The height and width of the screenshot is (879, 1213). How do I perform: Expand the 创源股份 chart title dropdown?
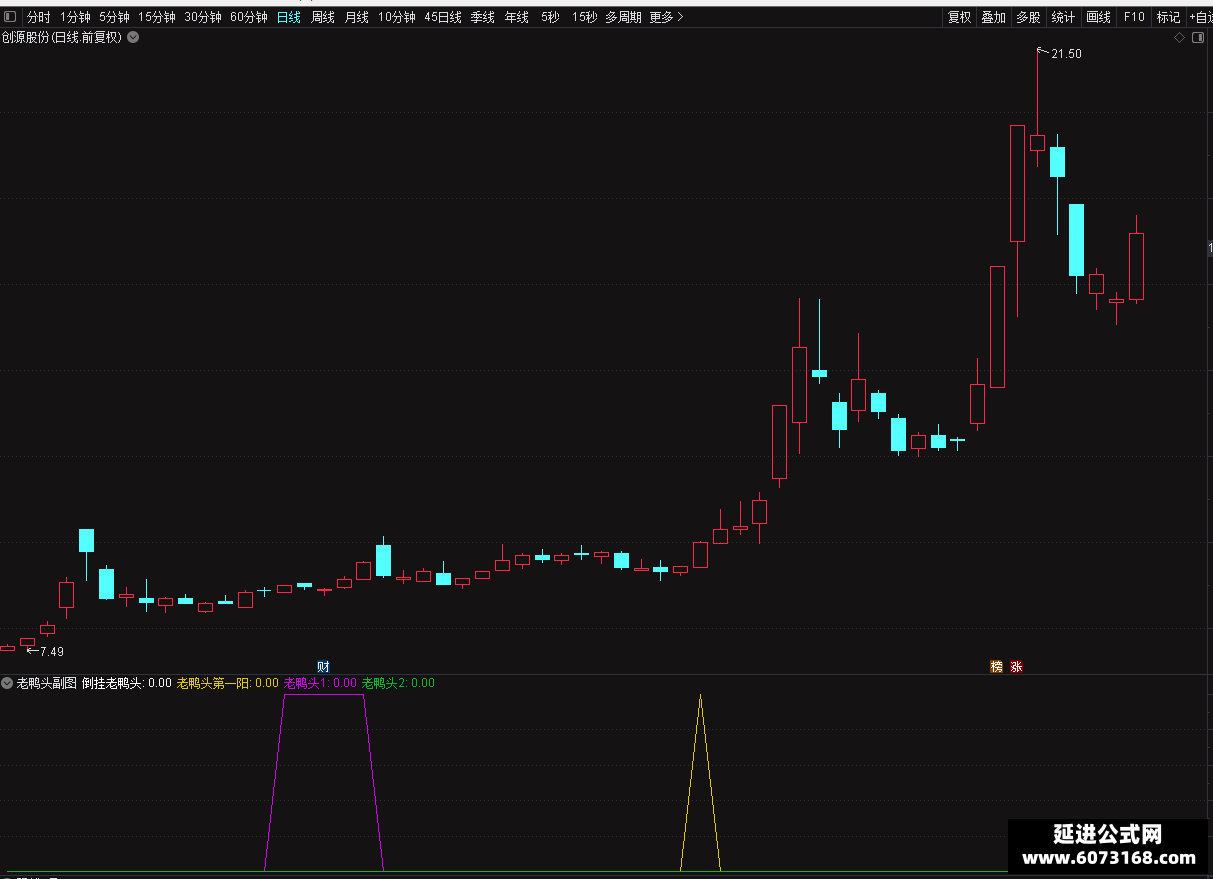133,38
